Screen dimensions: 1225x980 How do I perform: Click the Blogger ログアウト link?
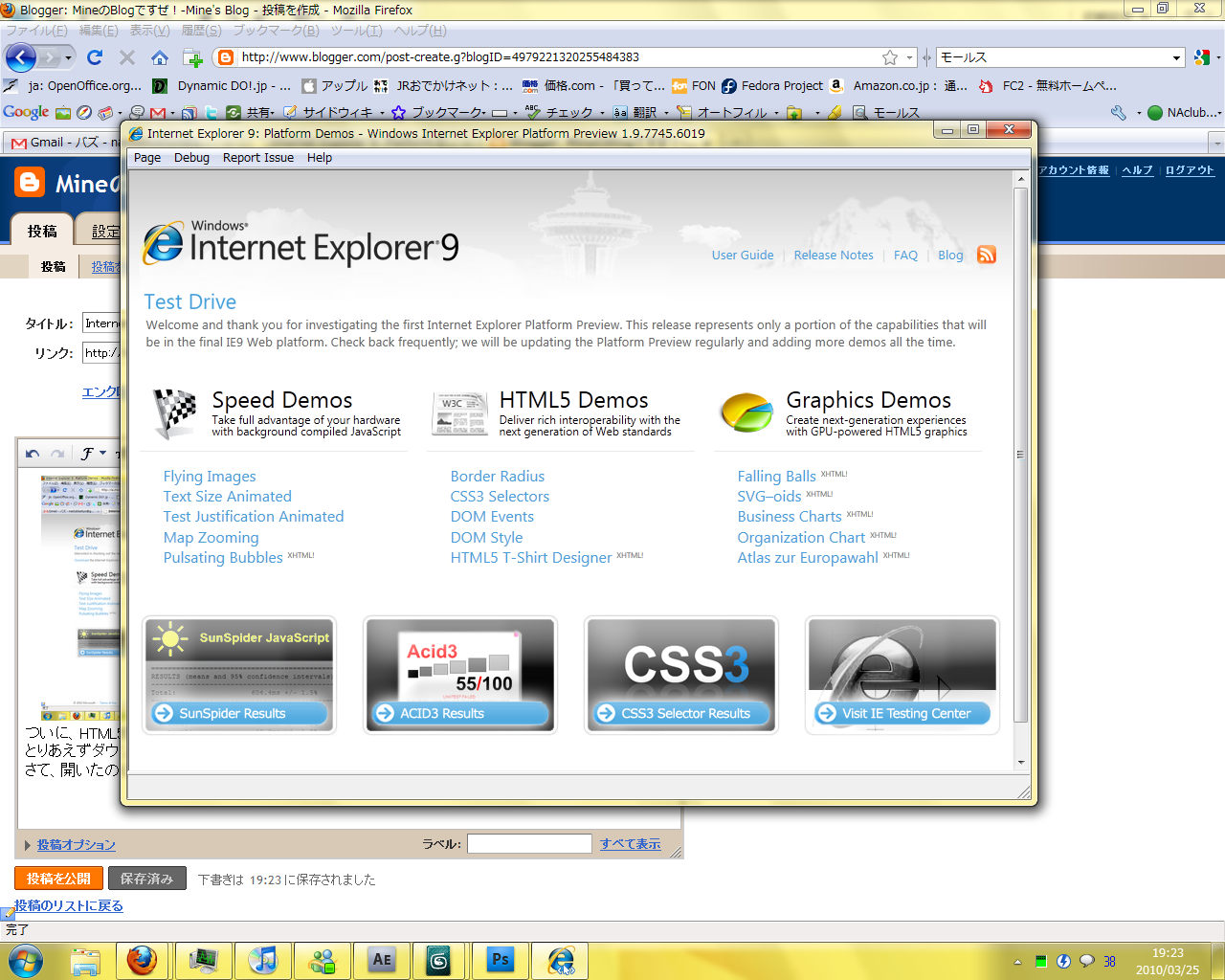point(1190,170)
